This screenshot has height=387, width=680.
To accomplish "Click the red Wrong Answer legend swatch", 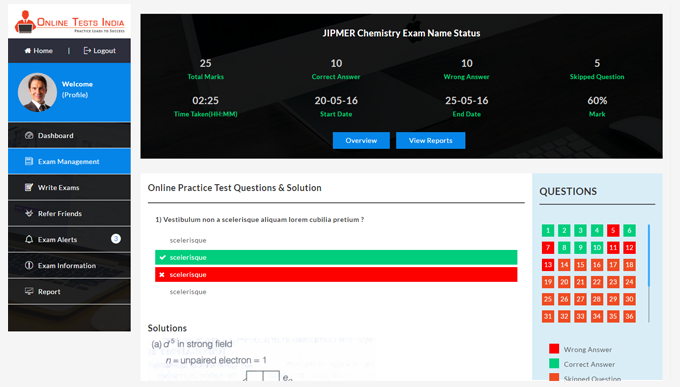I will pyautogui.click(x=554, y=349).
